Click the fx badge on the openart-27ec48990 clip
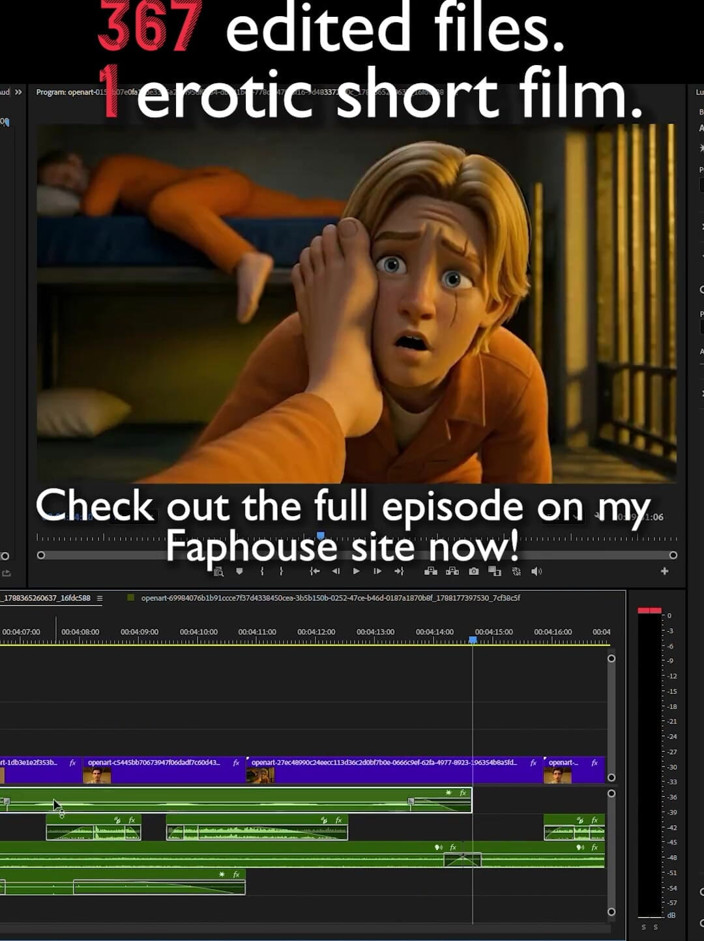Viewport: 704px width, 941px height. pos(533,763)
